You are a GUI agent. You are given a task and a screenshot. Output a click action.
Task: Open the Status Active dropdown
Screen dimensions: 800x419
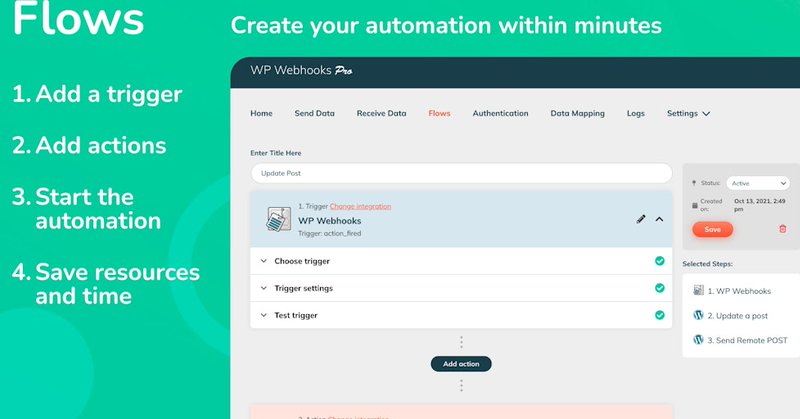(758, 183)
